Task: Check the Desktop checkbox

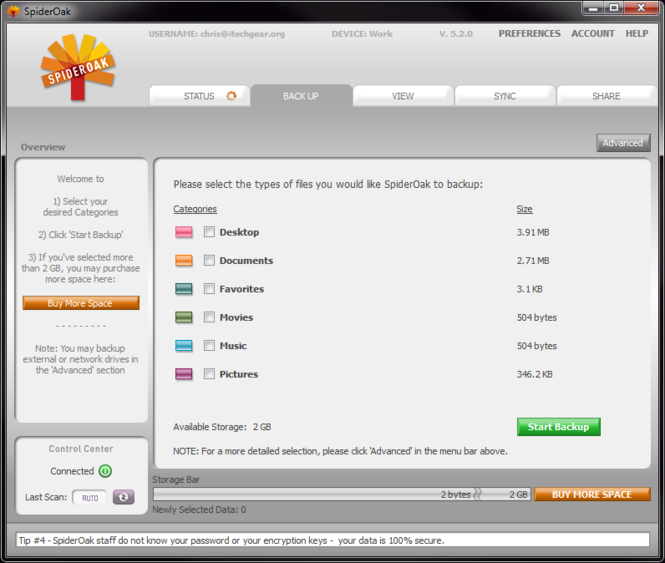Action: click(x=209, y=232)
